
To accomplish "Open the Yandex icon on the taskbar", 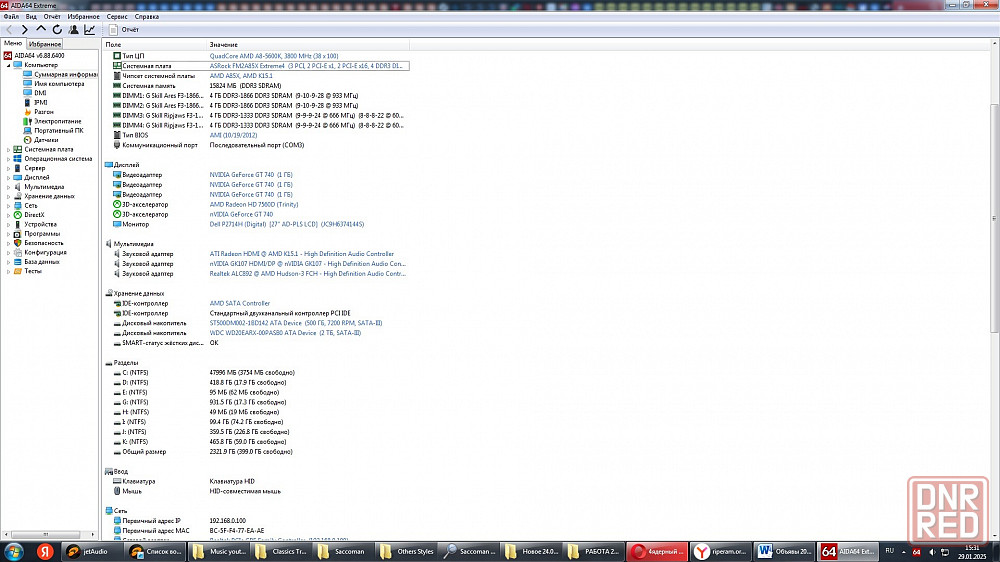I will click(x=45, y=551).
